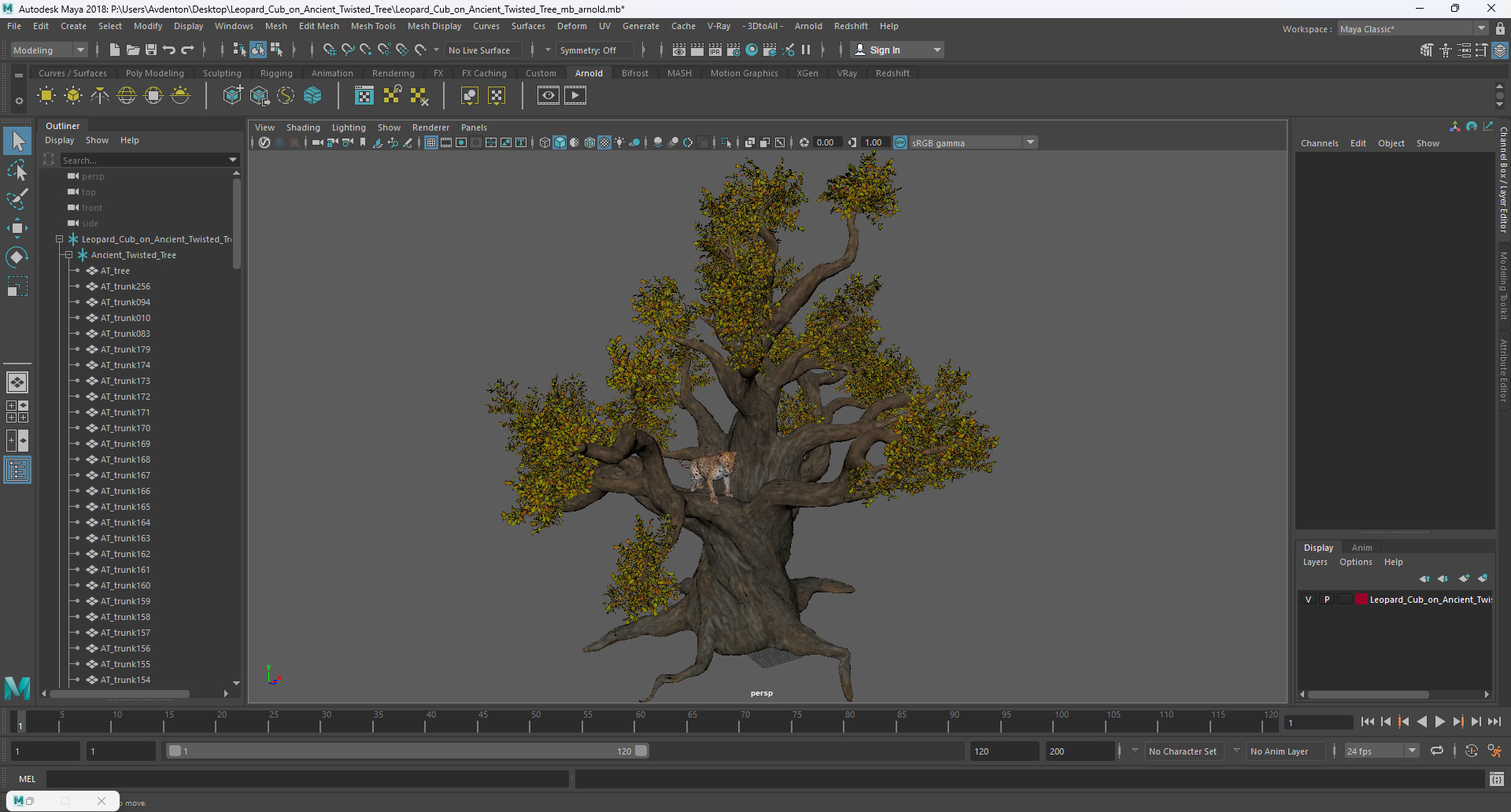Open the Modeling menu set dropdown
This screenshot has height=812, width=1511.
(x=49, y=50)
